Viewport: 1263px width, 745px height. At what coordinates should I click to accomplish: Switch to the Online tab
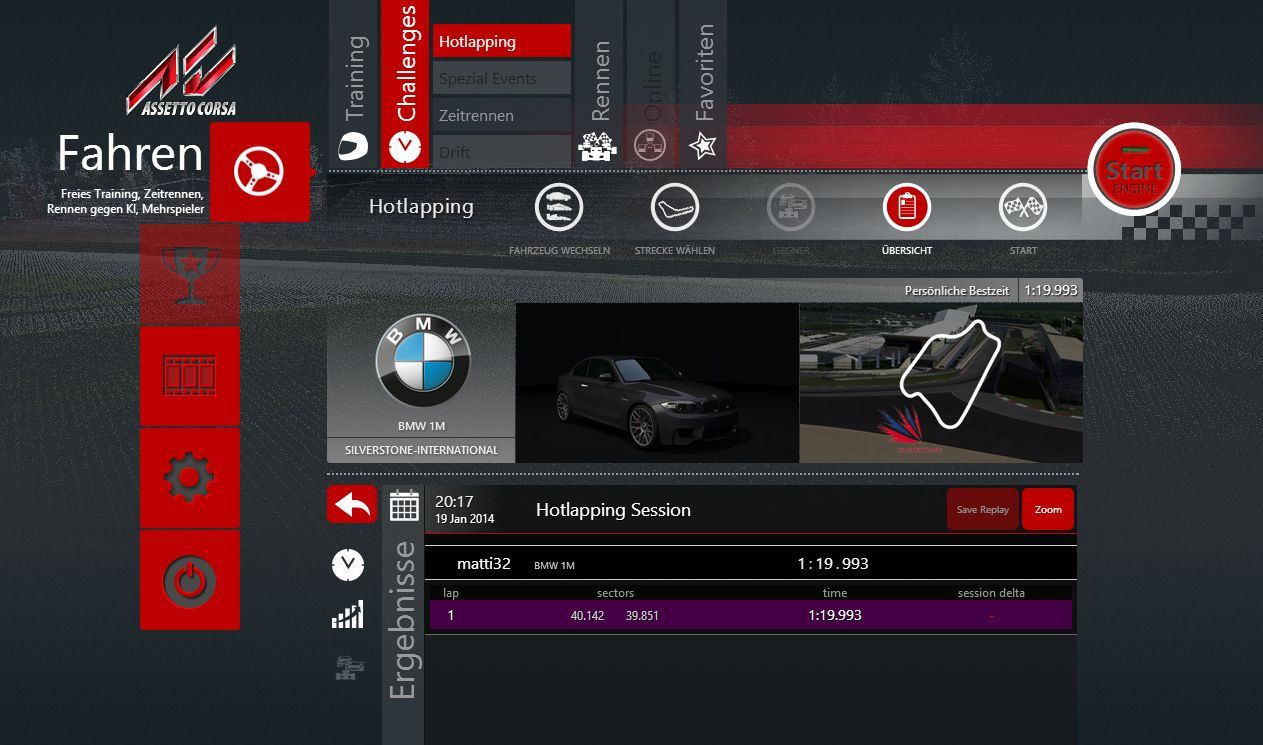click(x=651, y=85)
